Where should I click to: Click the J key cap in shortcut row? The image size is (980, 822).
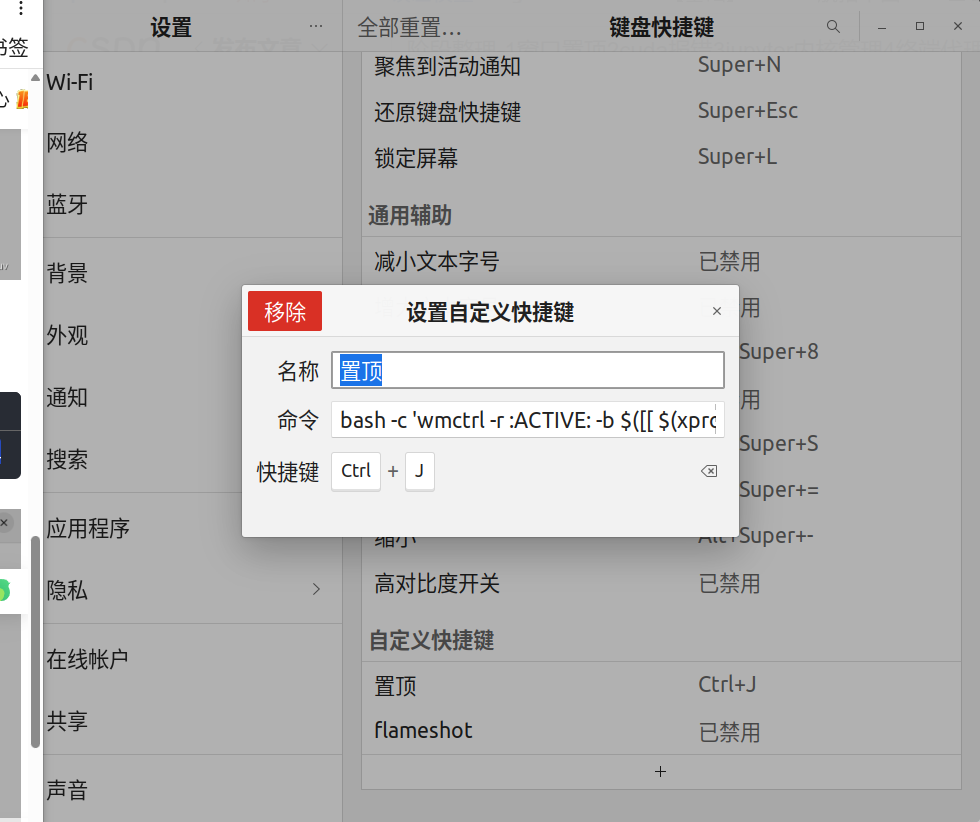click(419, 471)
